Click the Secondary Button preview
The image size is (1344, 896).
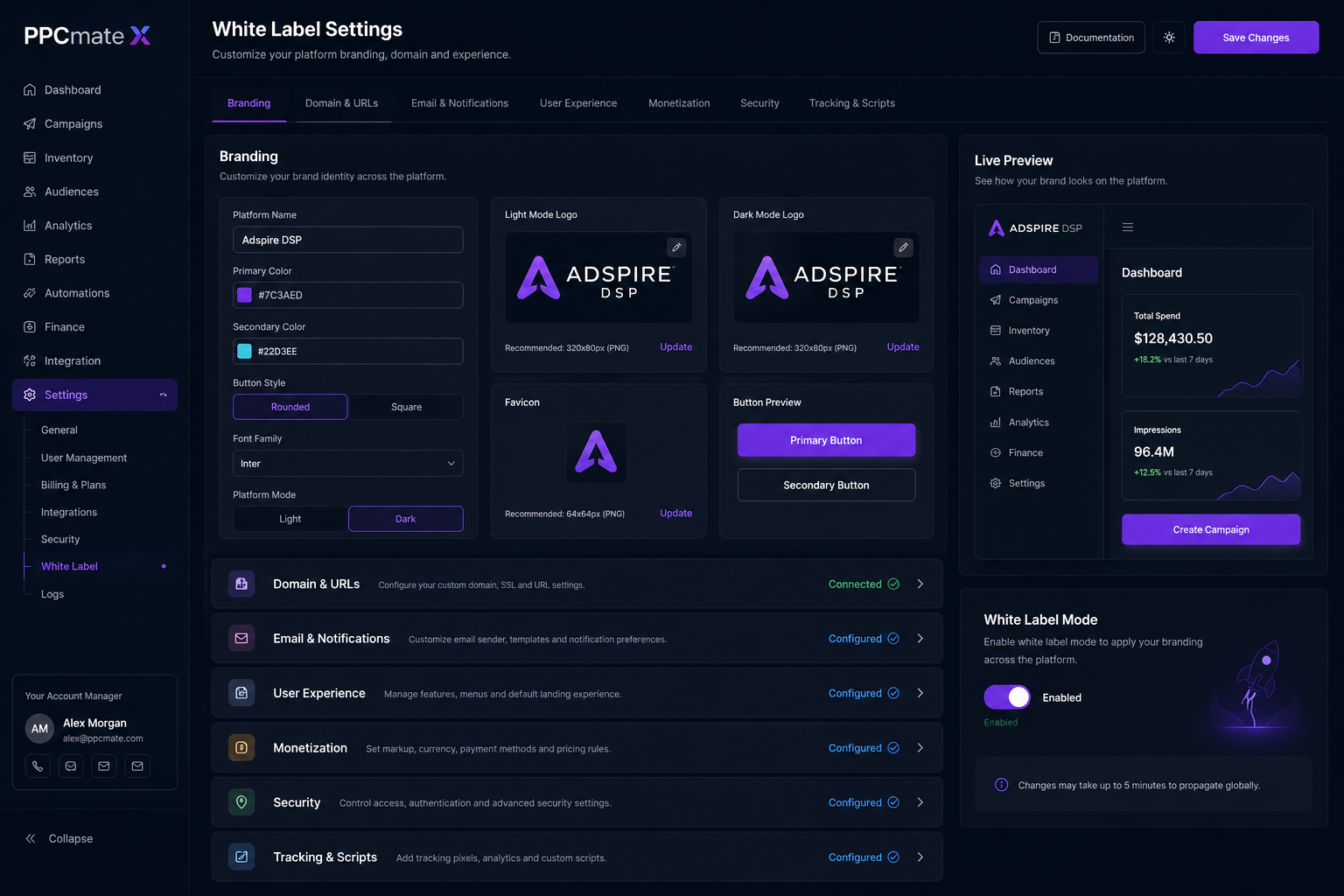(826, 485)
